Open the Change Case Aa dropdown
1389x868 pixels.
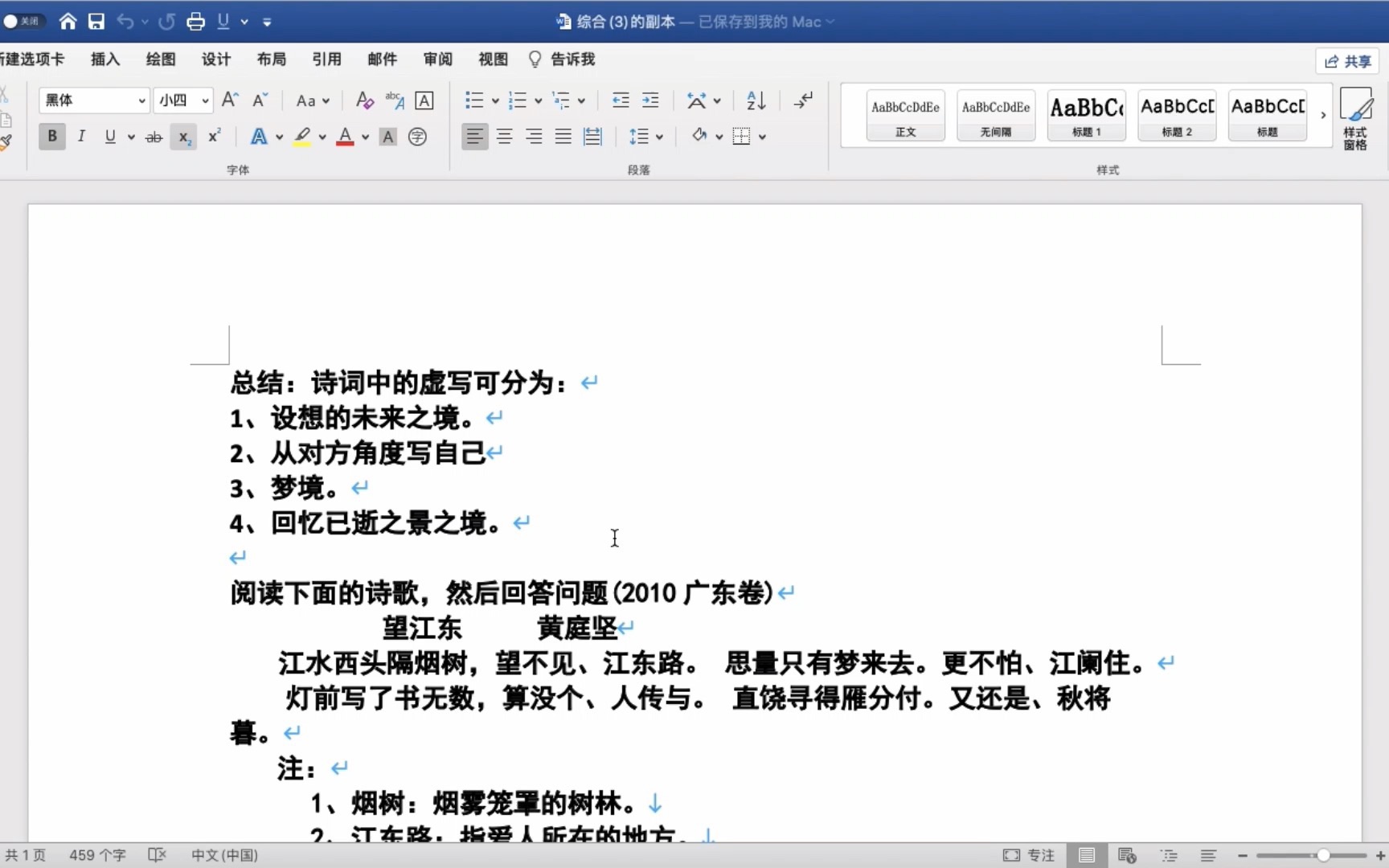tap(313, 100)
